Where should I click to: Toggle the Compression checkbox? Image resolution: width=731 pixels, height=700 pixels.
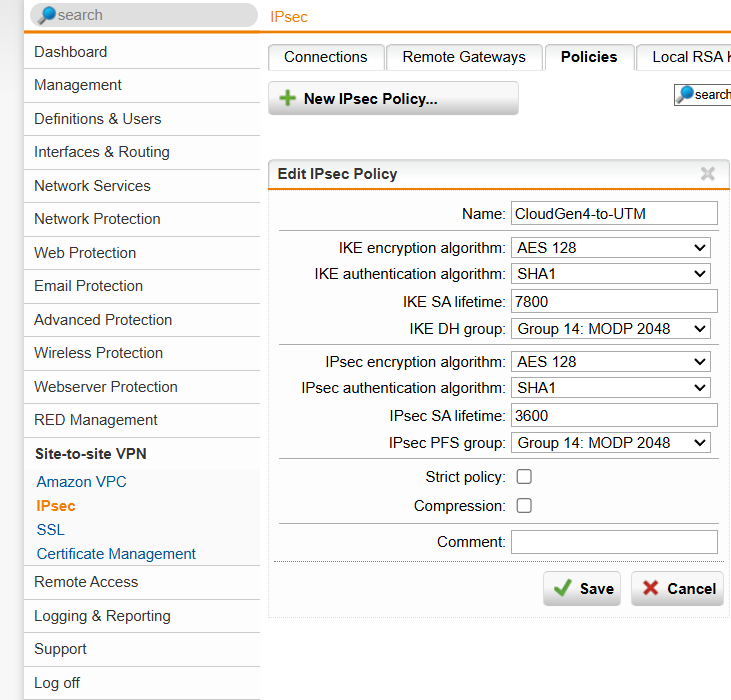click(x=524, y=506)
